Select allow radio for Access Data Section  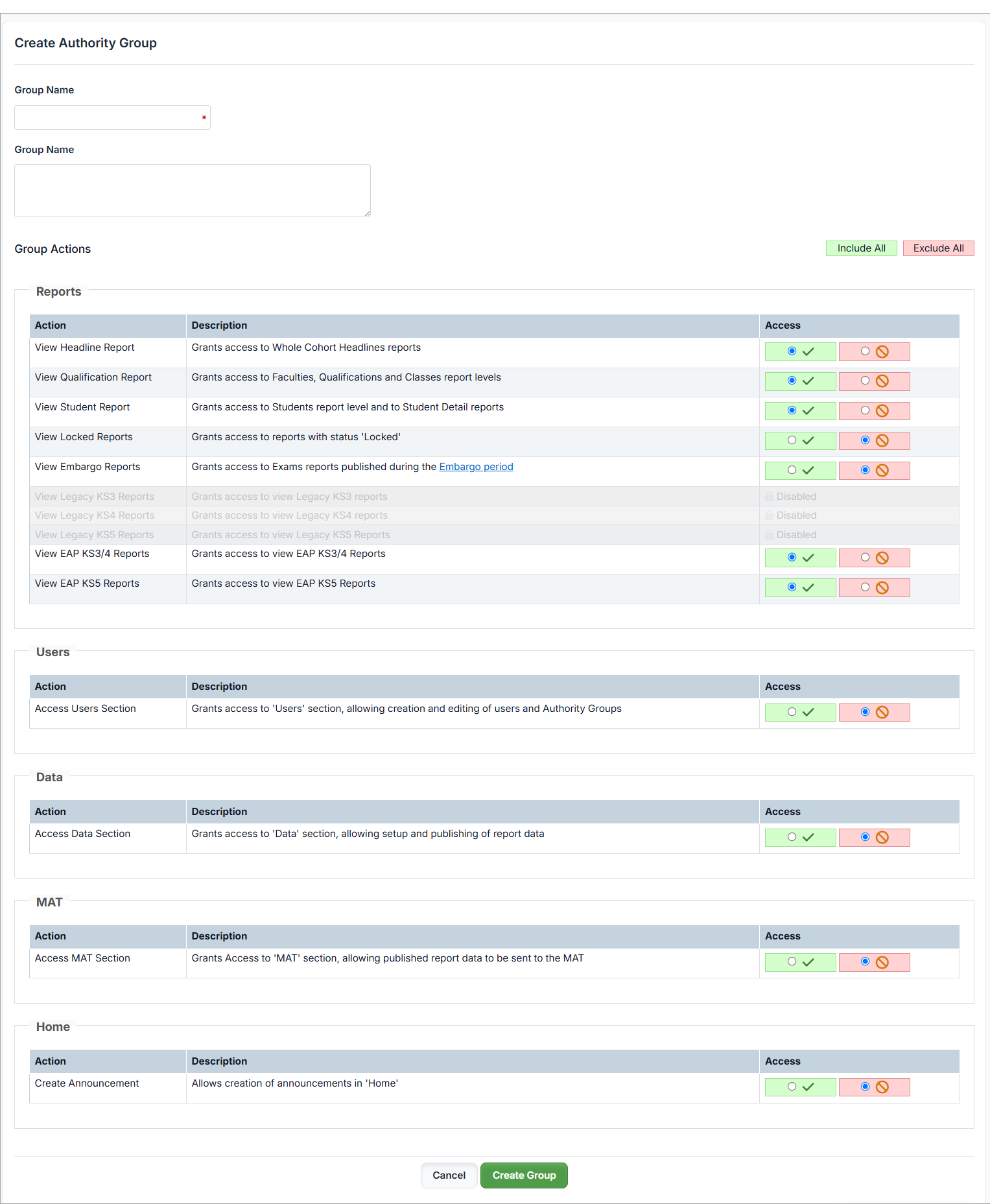point(792,837)
